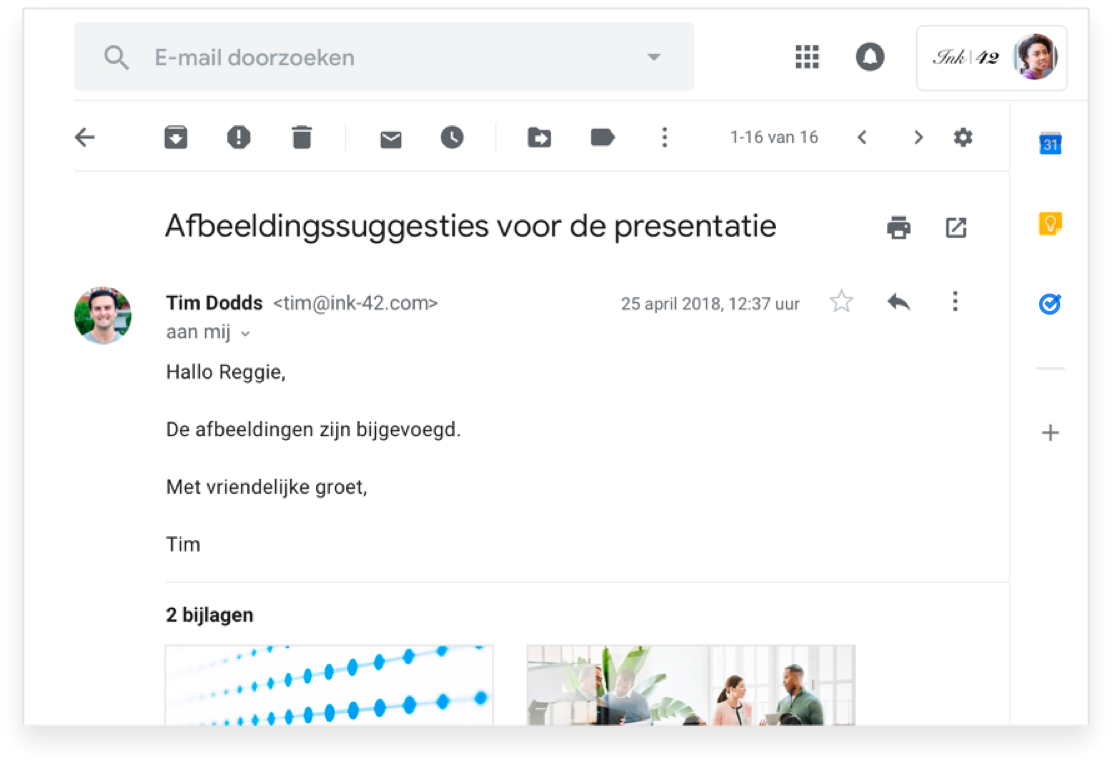1112x762 pixels.
Task: Click sender name Tim Dodds
Action: tap(214, 303)
